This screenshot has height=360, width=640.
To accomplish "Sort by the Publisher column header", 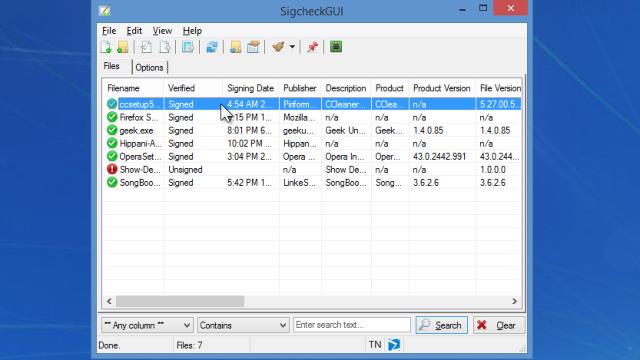I will (x=300, y=88).
